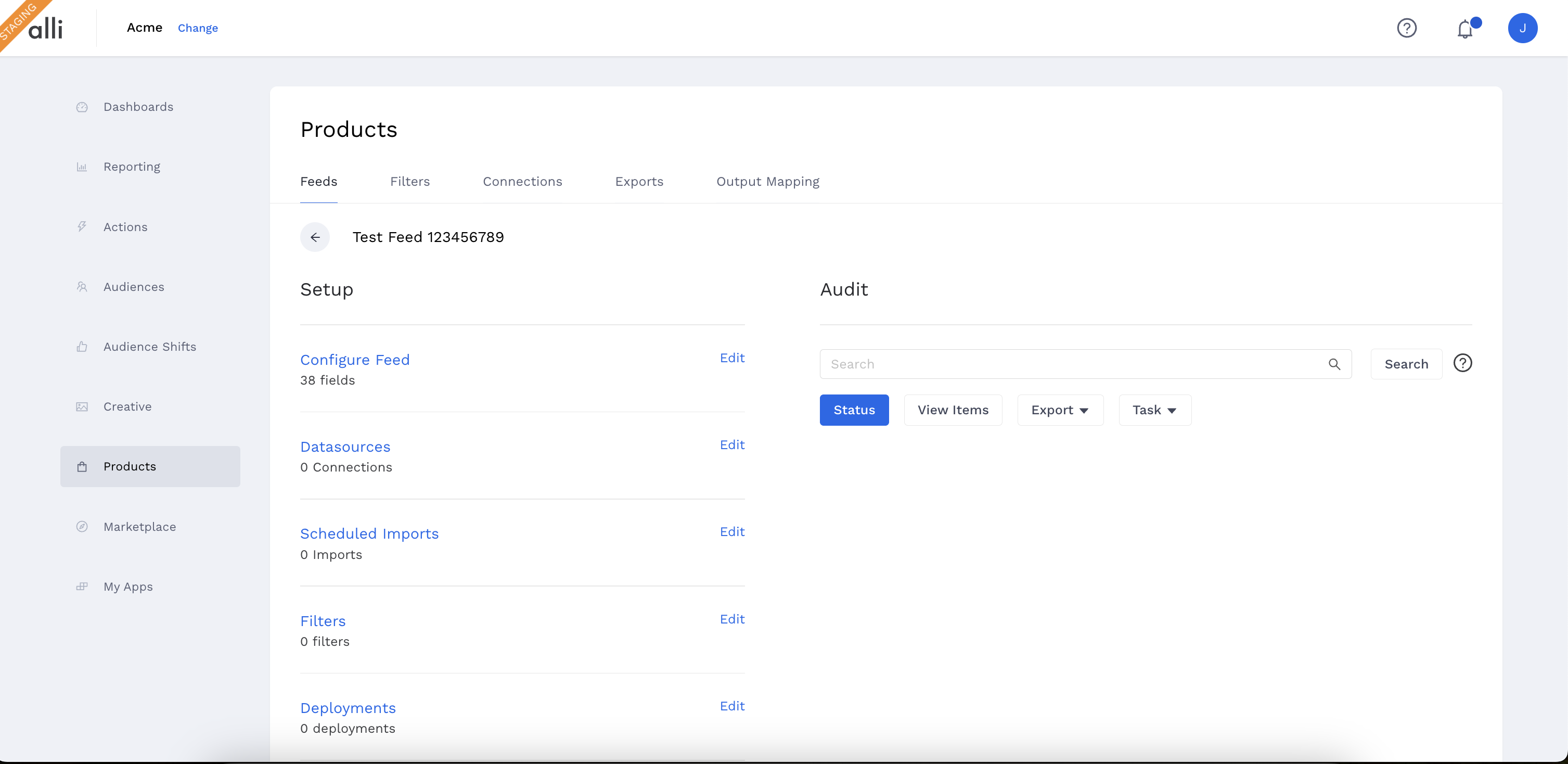Viewport: 1568px width, 764px height.
Task: Switch to the Exports tab
Action: click(x=639, y=182)
